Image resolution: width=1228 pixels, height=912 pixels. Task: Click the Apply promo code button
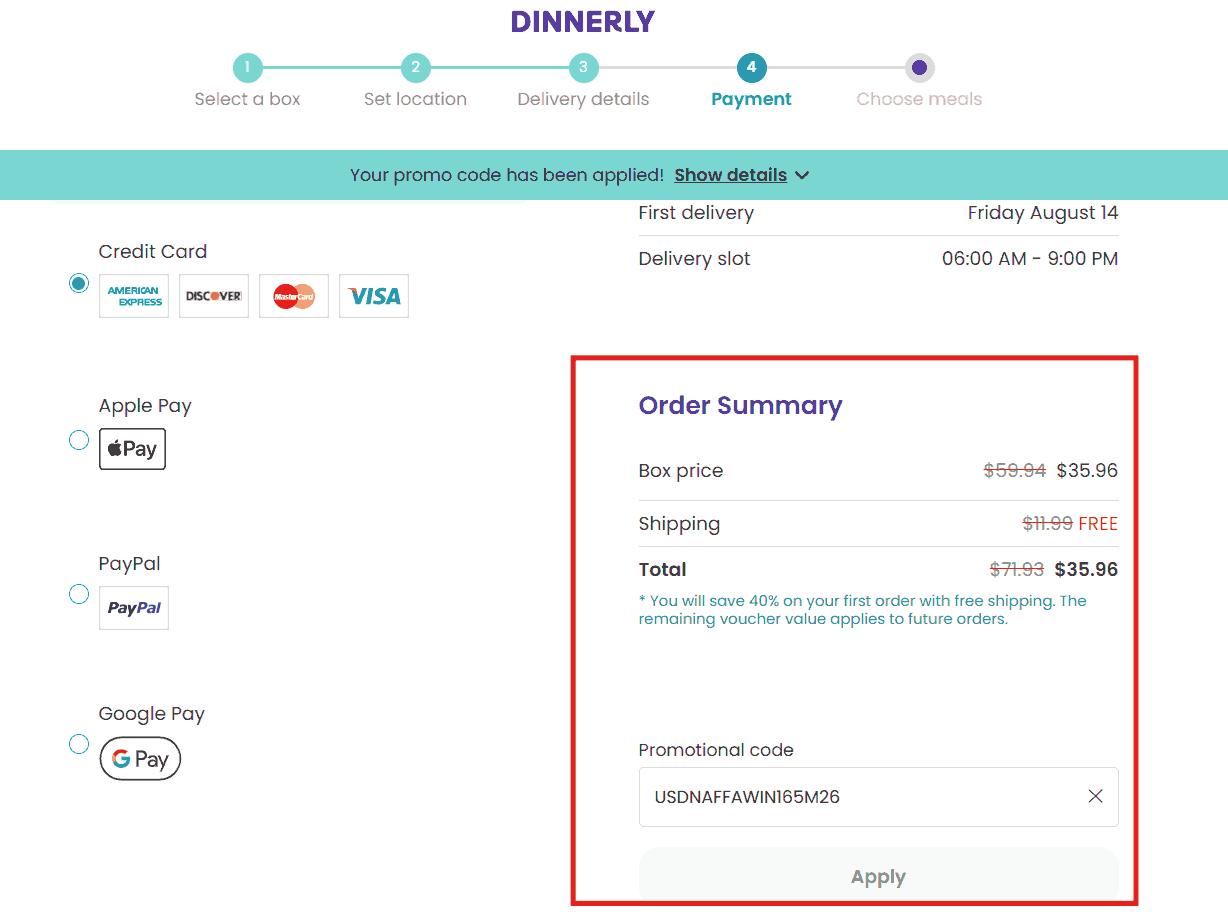point(878,877)
